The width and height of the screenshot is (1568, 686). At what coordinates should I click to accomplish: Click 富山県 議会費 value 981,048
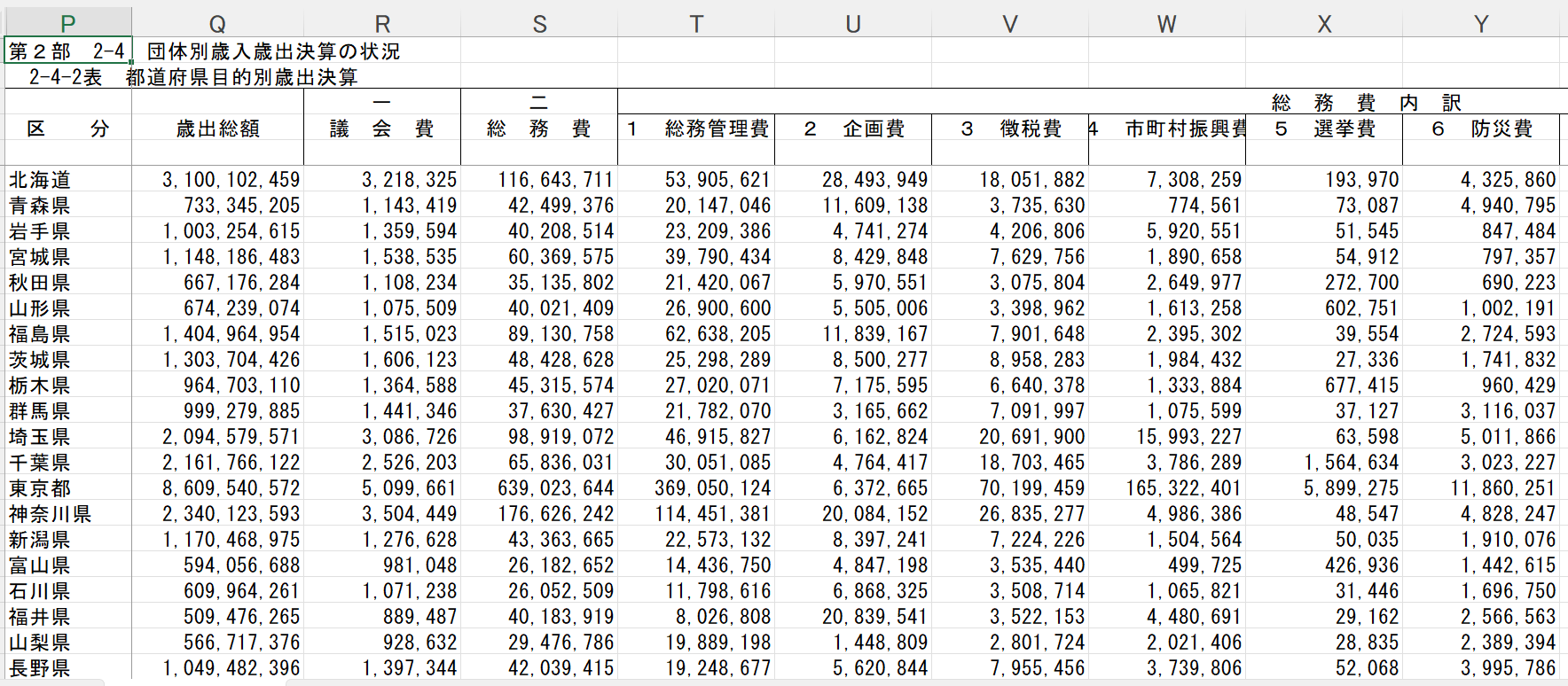click(382, 565)
